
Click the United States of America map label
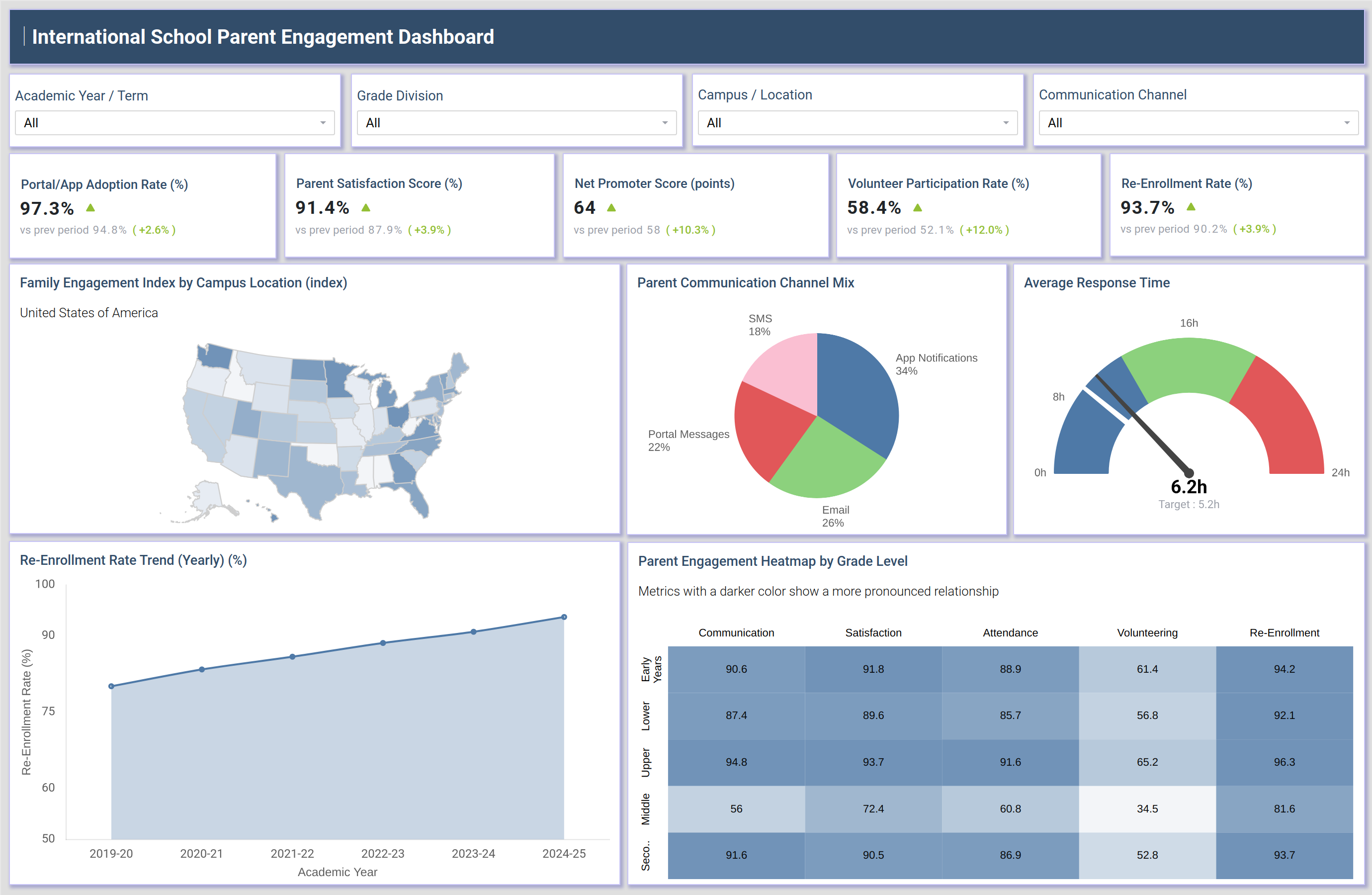89,313
